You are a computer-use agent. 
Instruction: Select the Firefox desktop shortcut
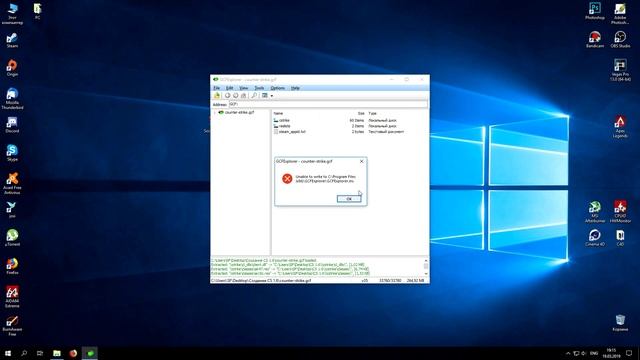12,265
